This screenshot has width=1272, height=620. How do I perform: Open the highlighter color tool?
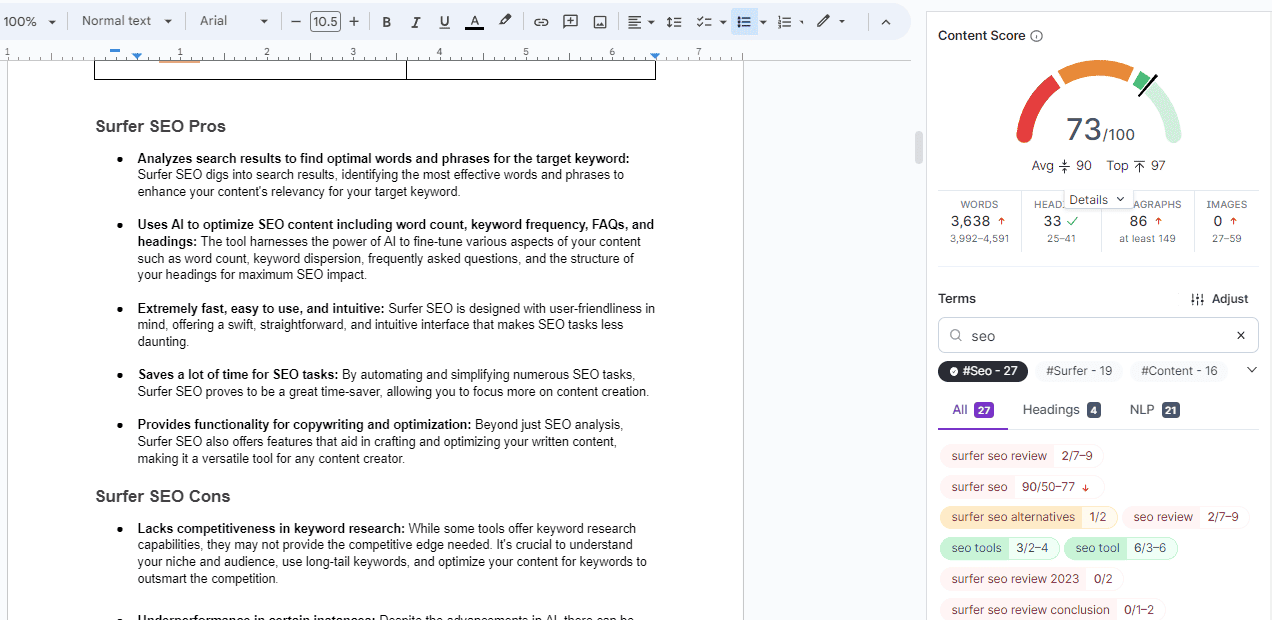tap(504, 20)
